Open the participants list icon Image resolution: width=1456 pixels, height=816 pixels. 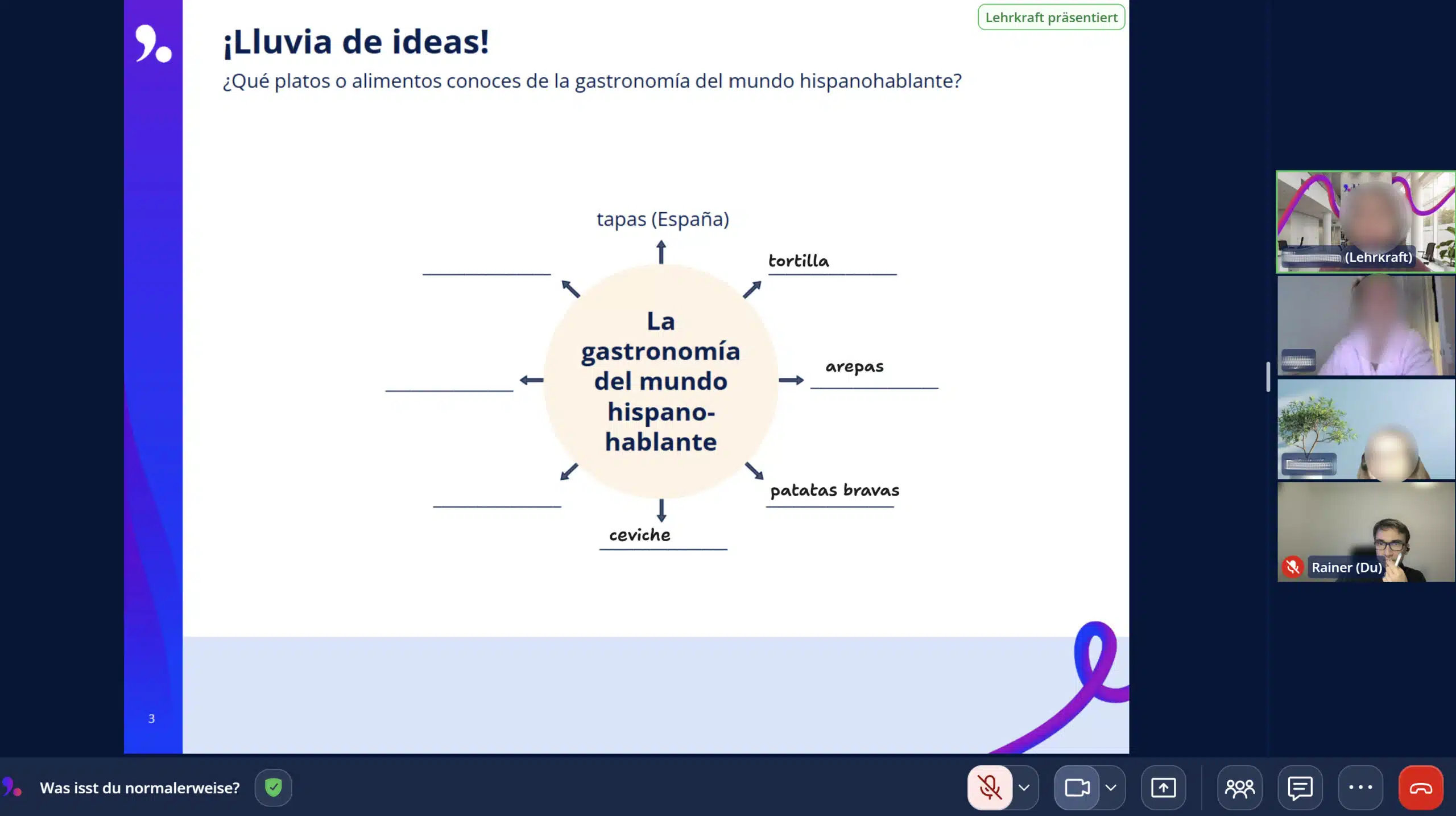1239,788
